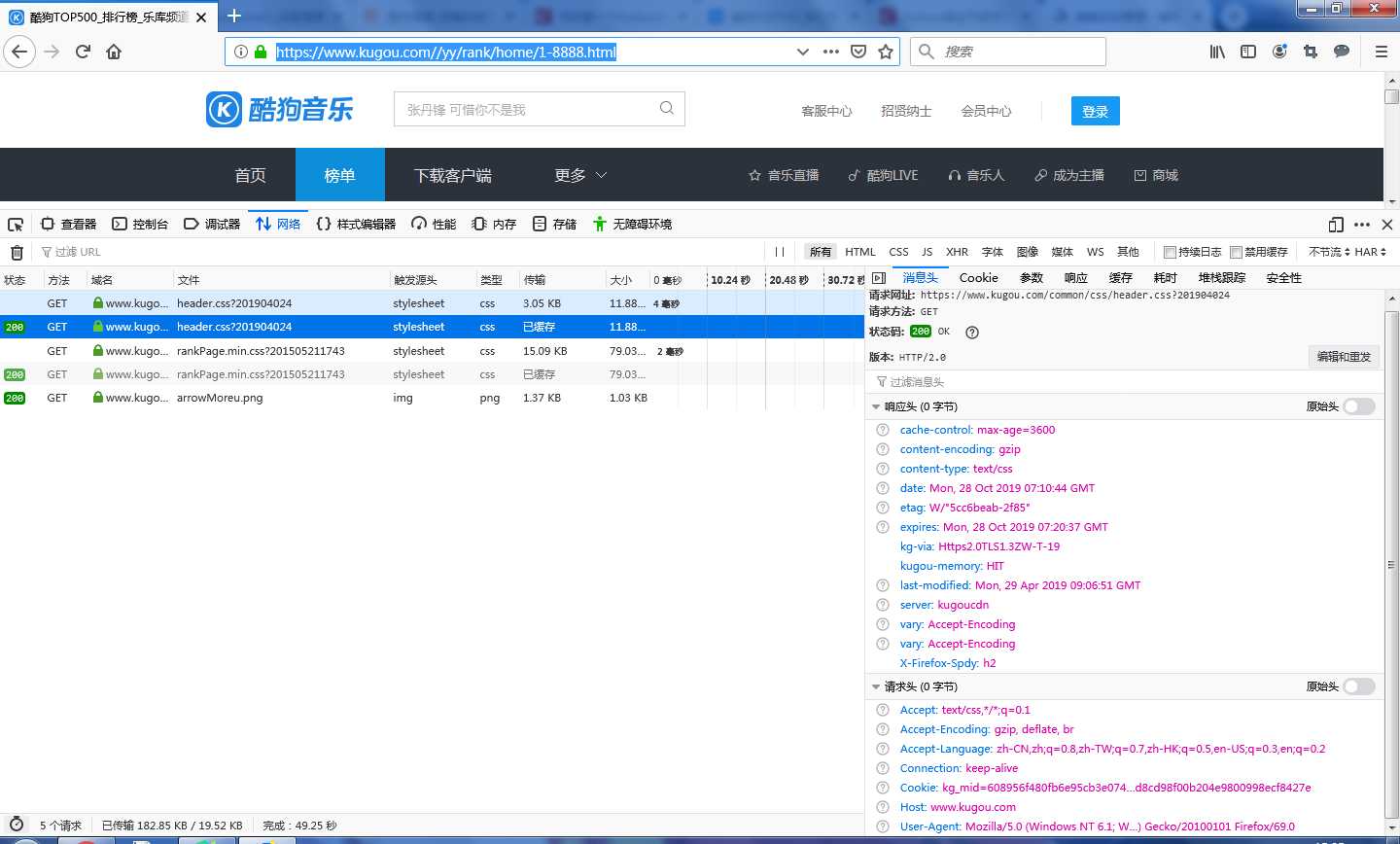Open the Cookie tab in request details

point(979,278)
